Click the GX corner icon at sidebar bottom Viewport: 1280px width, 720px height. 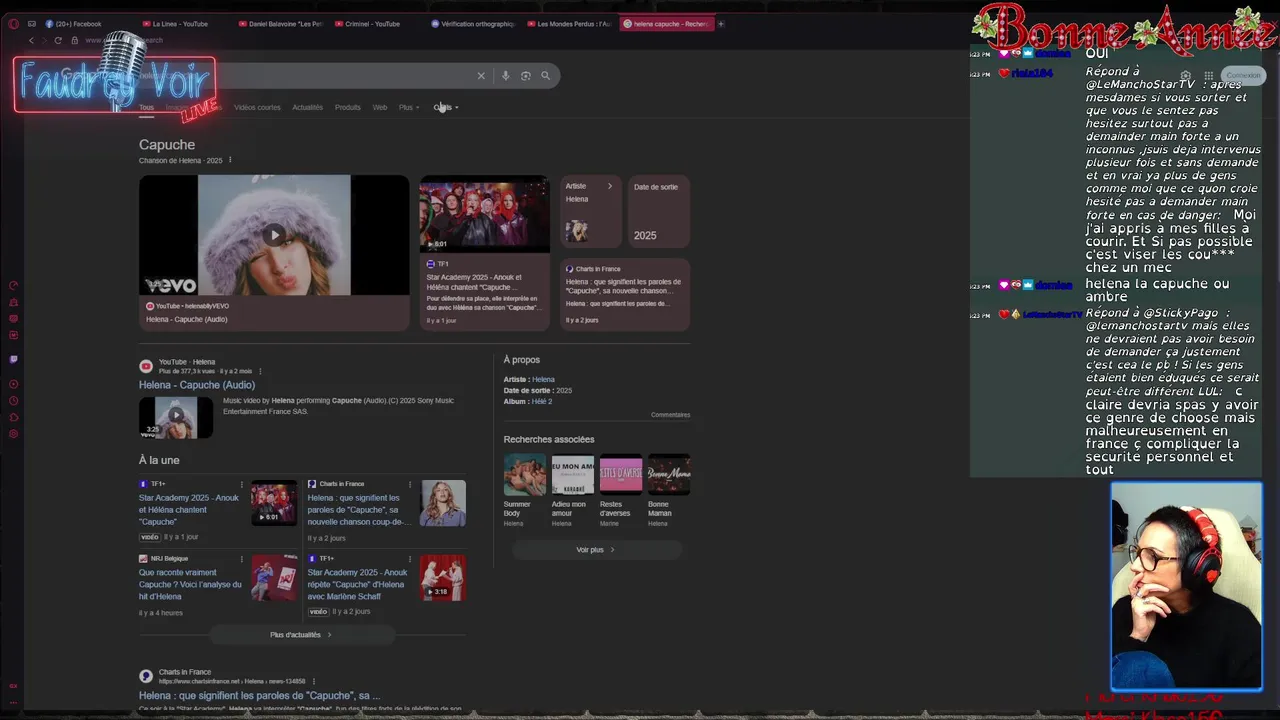pyautogui.click(x=13, y=686)
